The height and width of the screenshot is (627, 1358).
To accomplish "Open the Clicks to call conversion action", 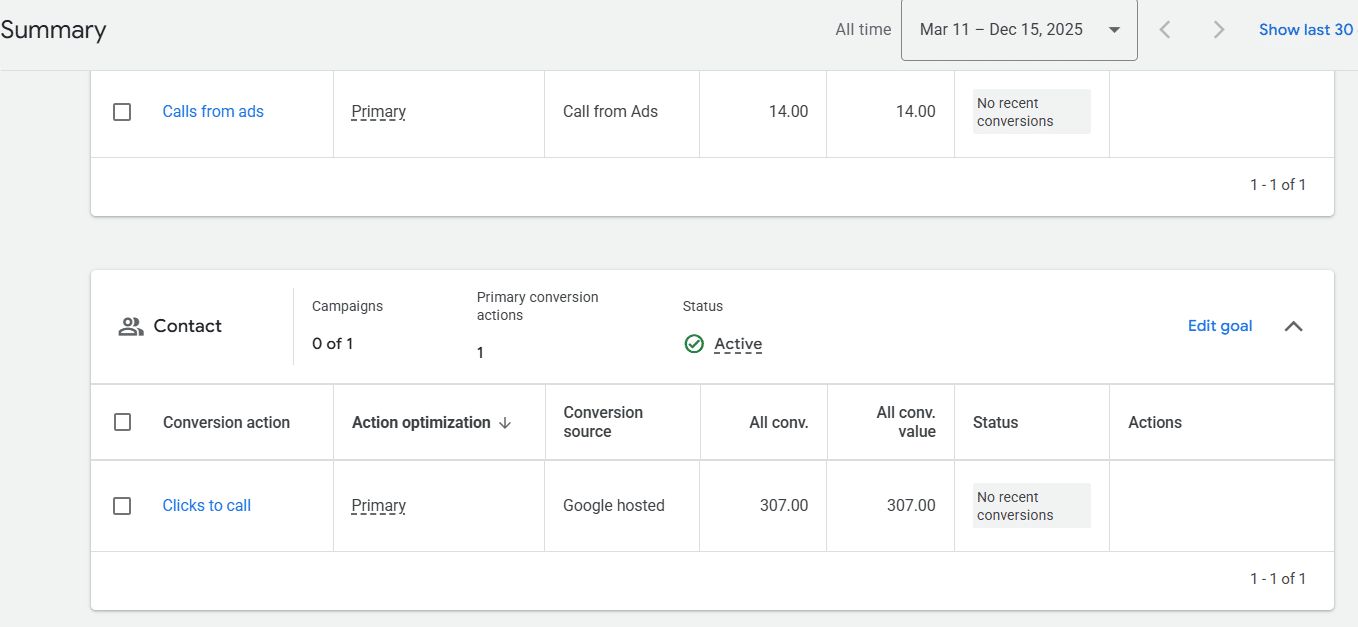I will 206,506.
